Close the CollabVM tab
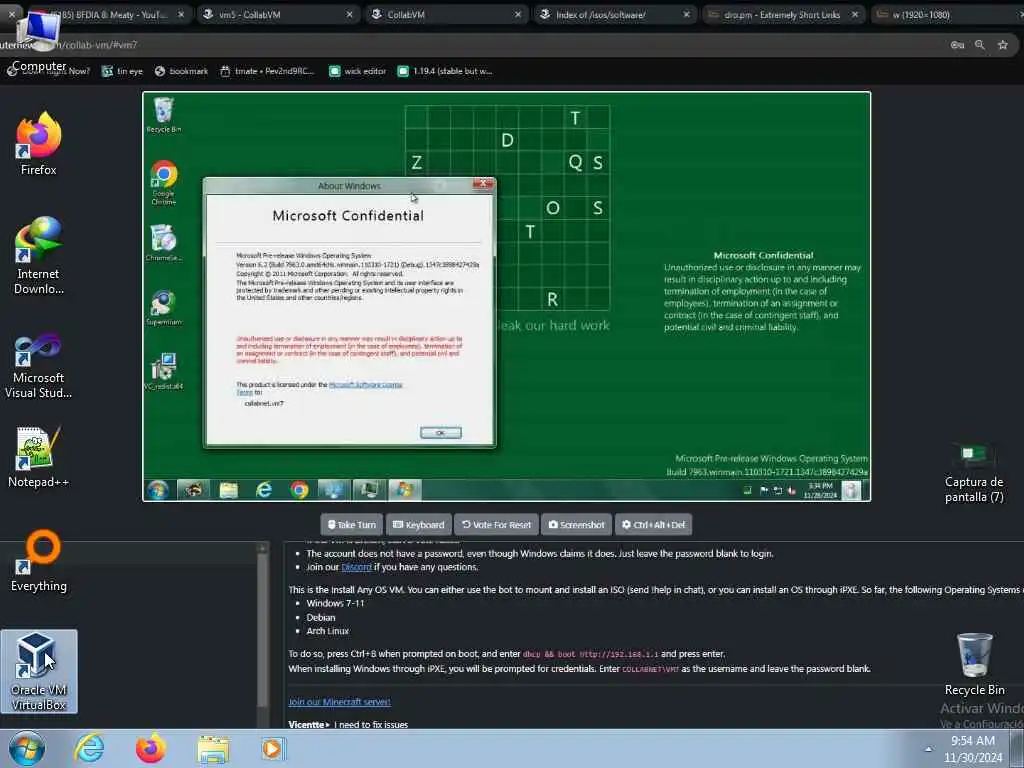 (x=518, y=14)
